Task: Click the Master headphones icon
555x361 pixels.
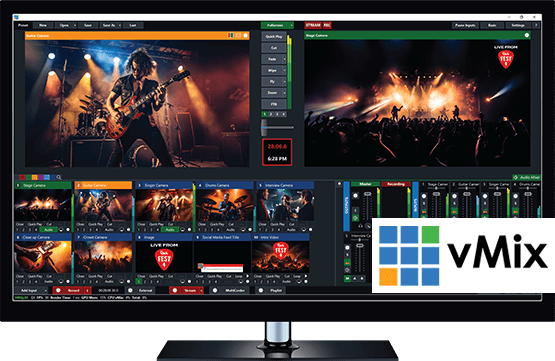Action: coord(360,226)
